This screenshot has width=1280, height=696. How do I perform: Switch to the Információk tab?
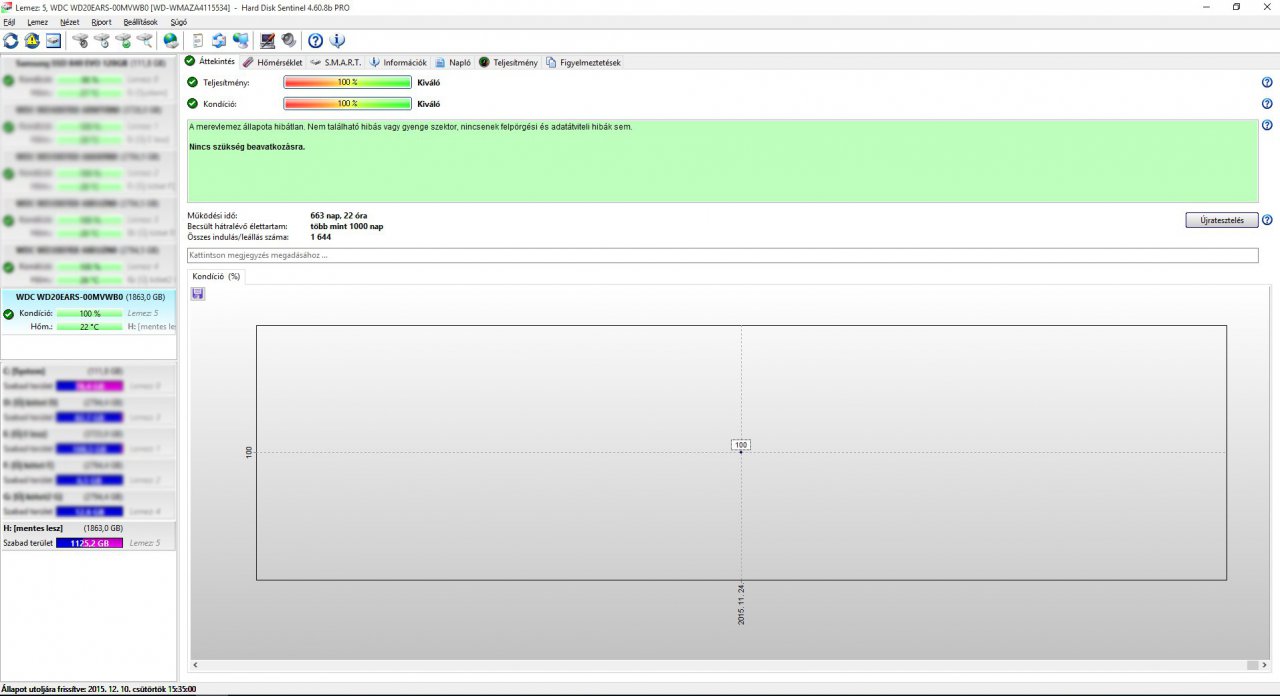pyautogui.click(x=398, y=62)
